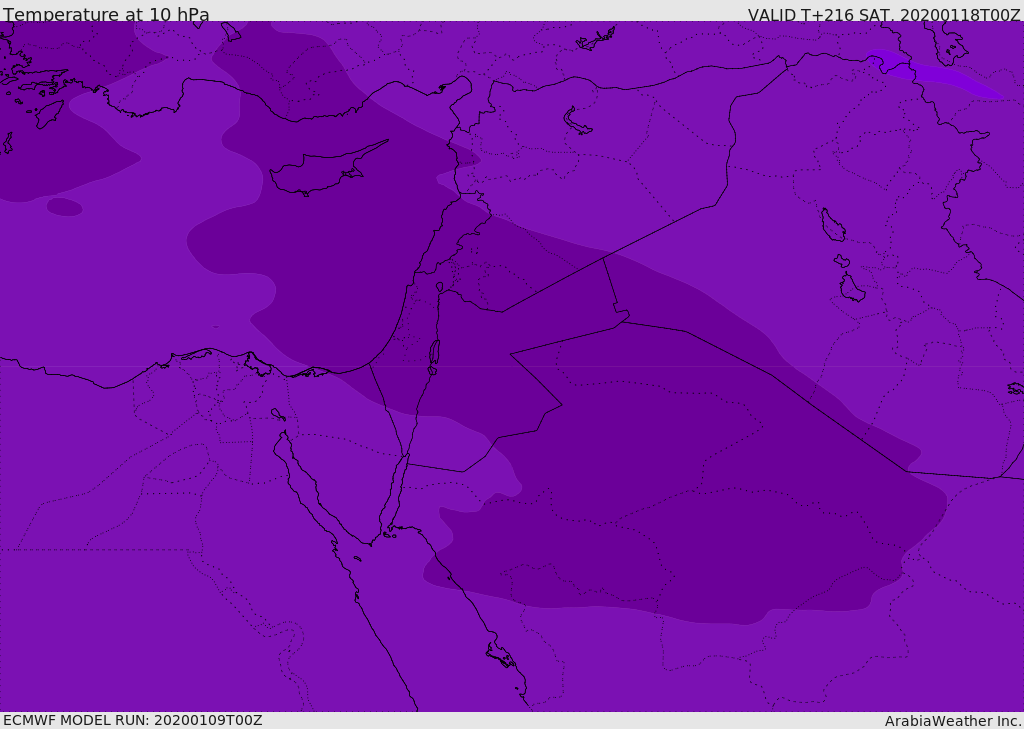Click the Dead Sea outline on the map
The height and width of the screenshot is (729, 1024).
tap(434, 356)
